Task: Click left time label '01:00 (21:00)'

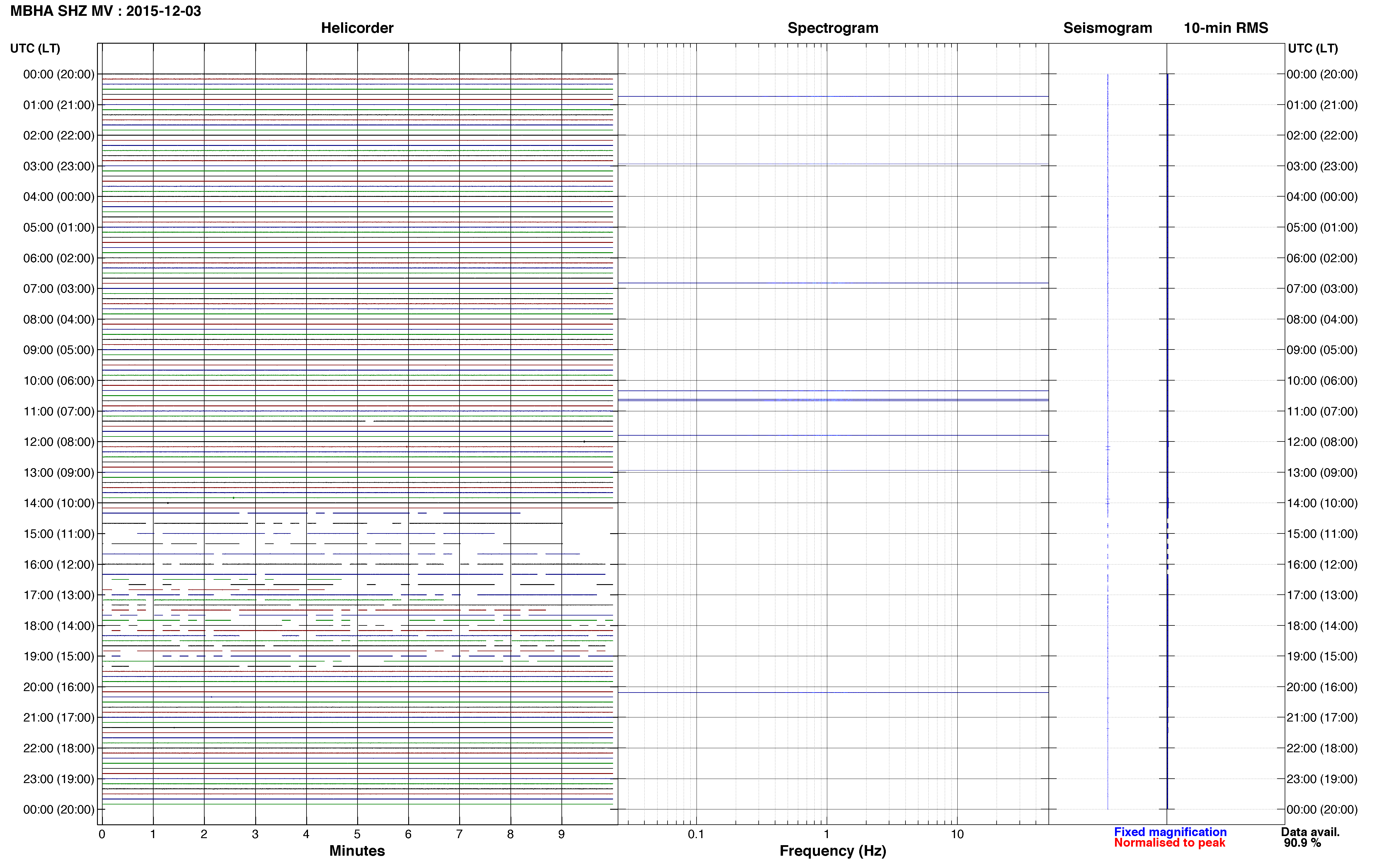Action: pyautogui.click(x=59, y=105)
